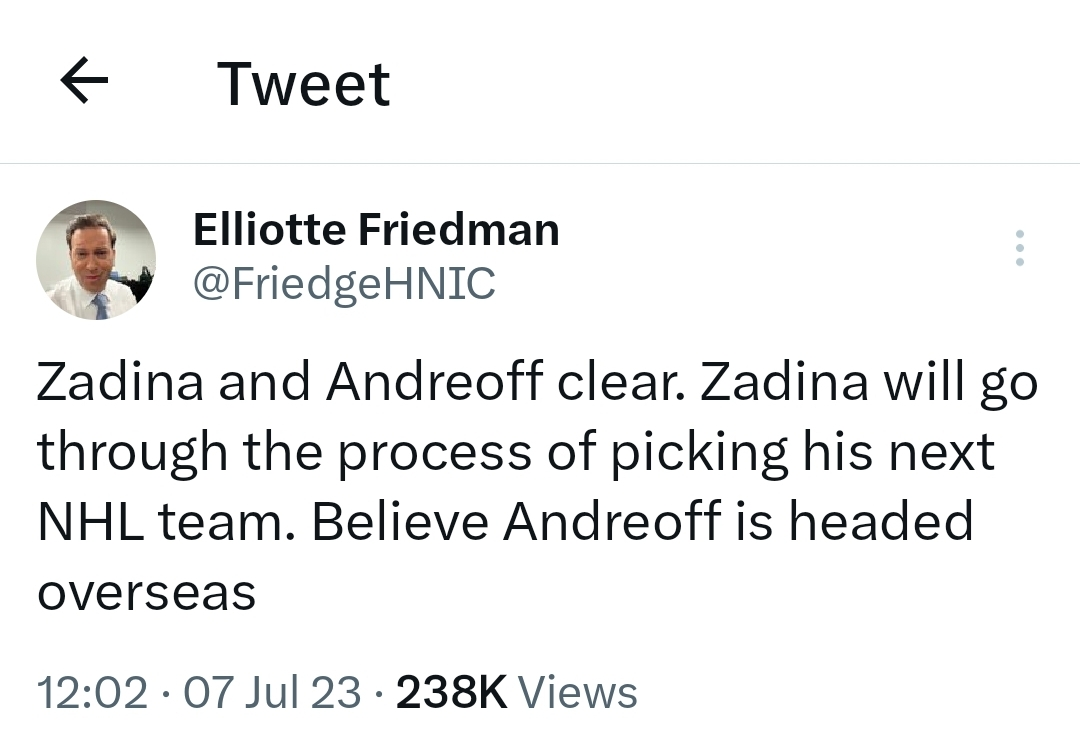This screenshot has height=747, width=1080.
Task: Click the 12:02 timestamp
Action: (x=92, y=692)
